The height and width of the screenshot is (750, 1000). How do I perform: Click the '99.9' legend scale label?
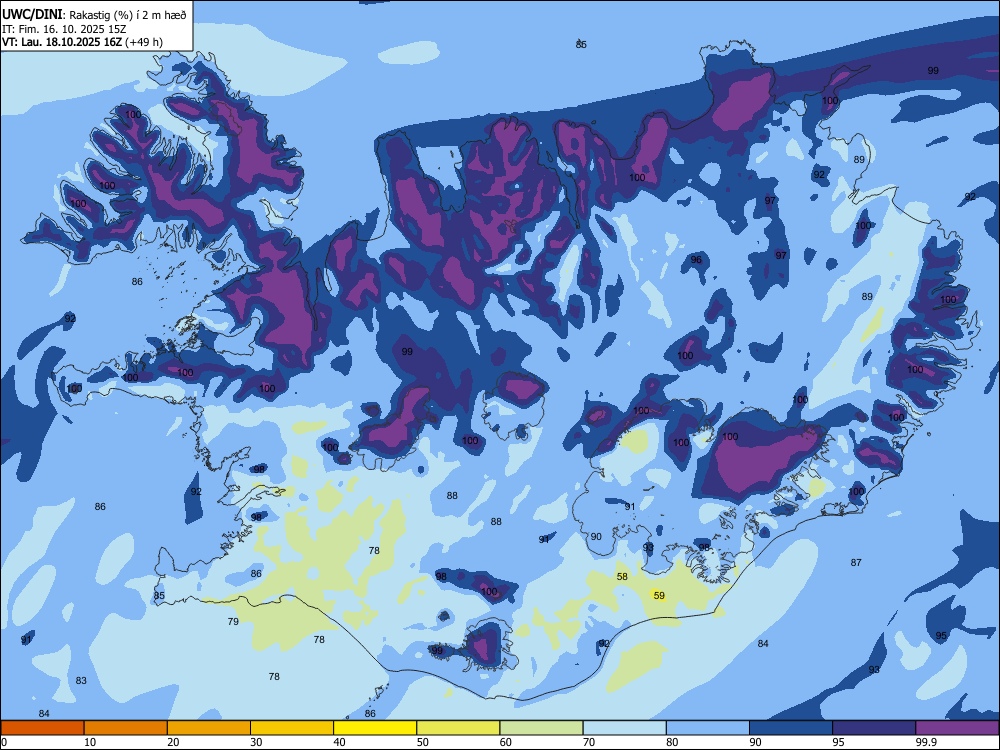(925, 742)
